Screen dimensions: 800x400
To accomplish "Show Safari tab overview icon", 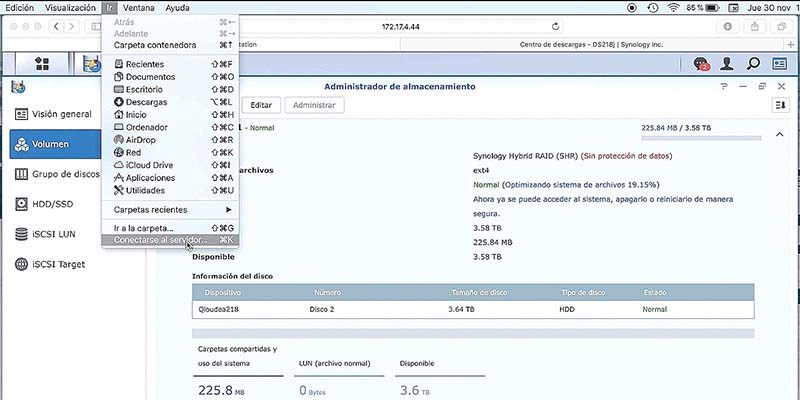I will [781, 27].
